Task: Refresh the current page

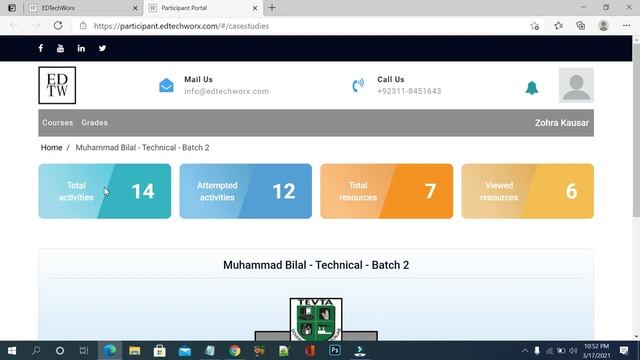Action: pyautogui.click(x=58, y=26)
